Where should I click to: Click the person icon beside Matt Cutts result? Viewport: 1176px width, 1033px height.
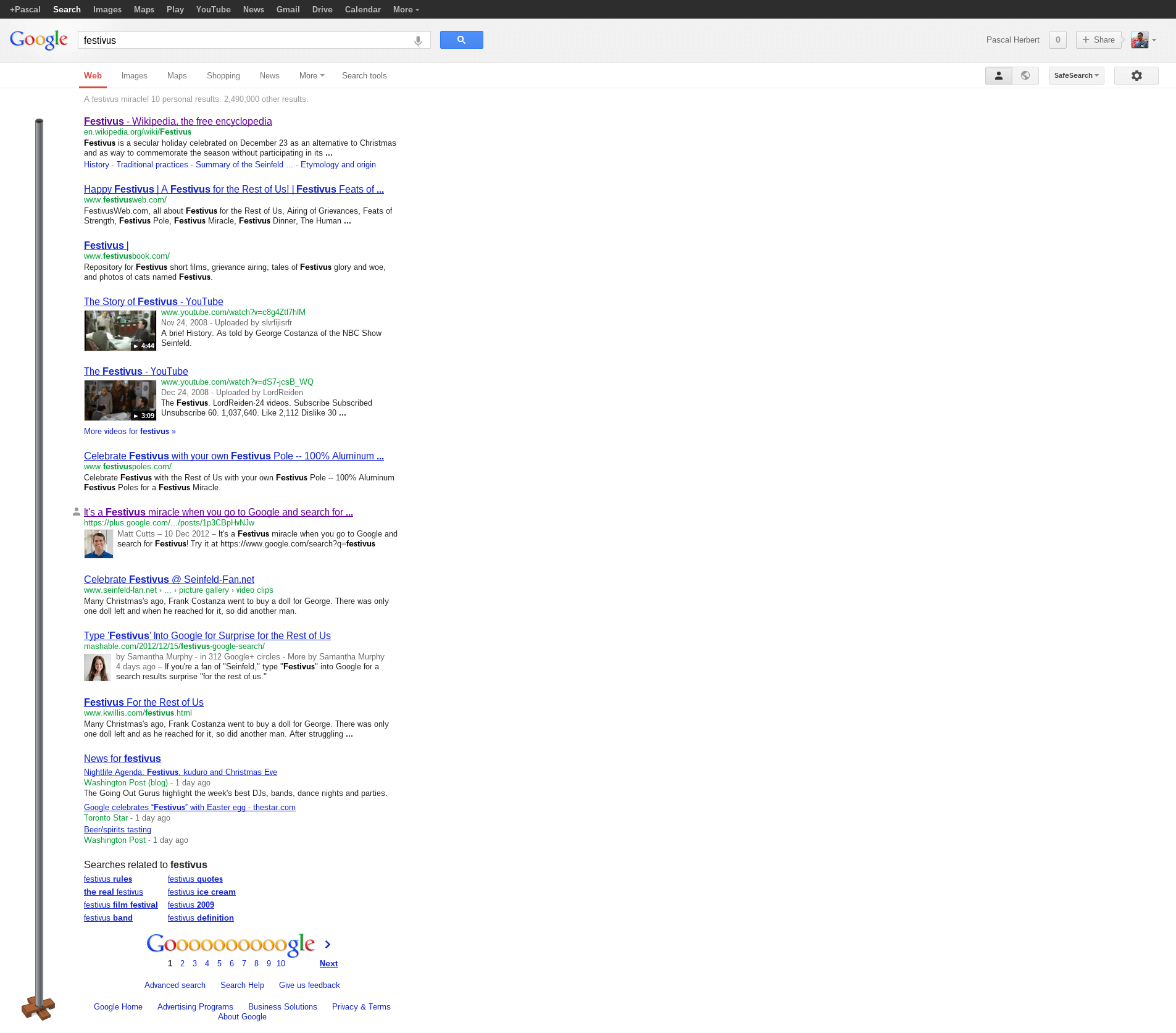pyautogui.click(x=76, y=512)
